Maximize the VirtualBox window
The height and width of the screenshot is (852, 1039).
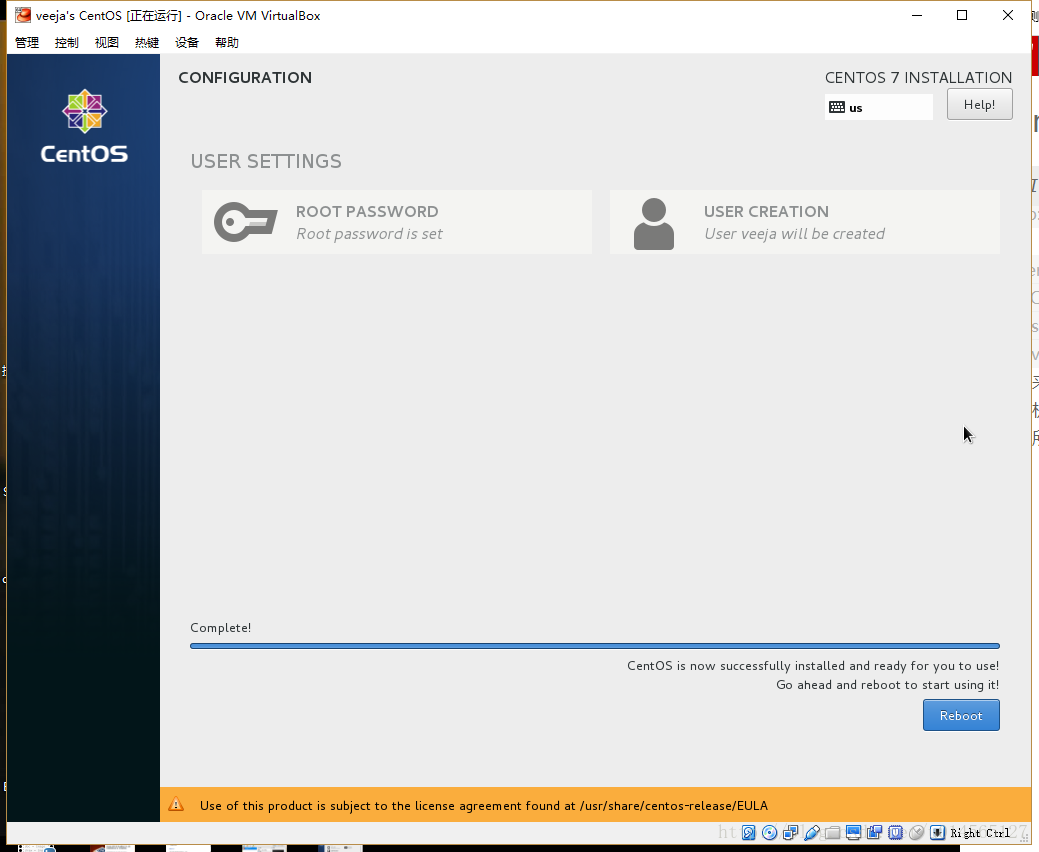click(x=962, y=15)
